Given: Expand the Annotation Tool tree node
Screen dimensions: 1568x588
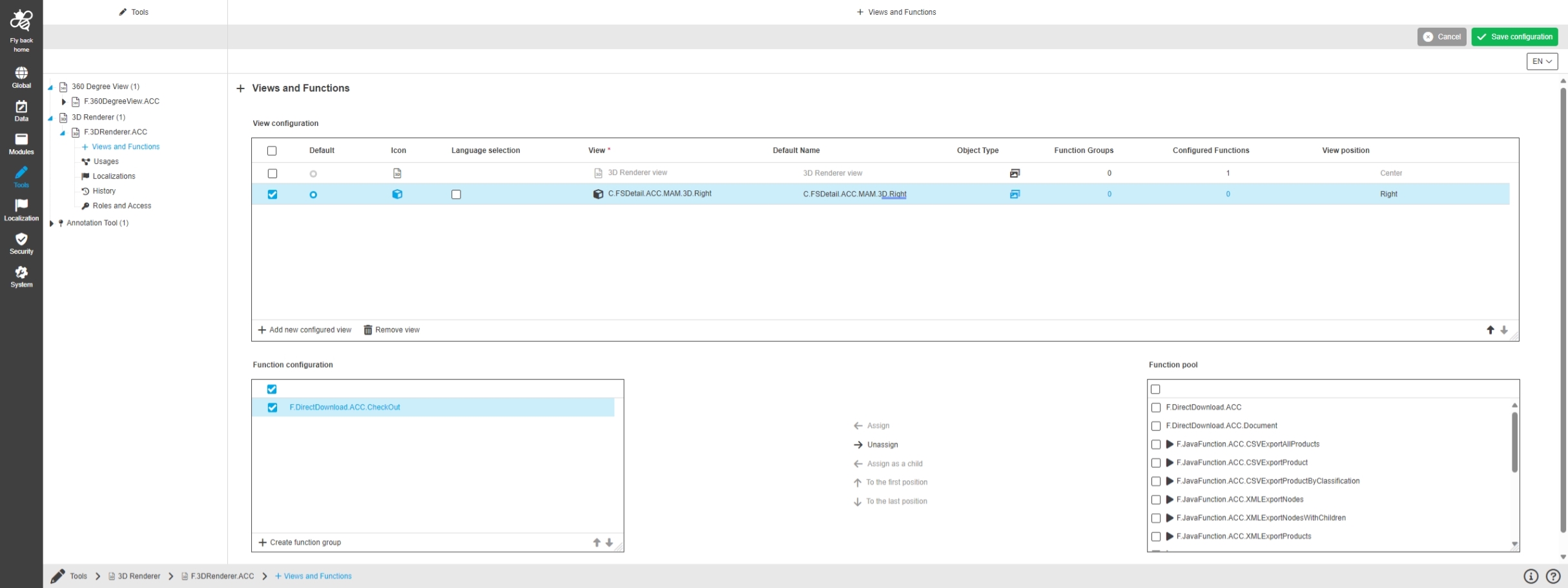Looking at the screenshot, I should point(52,223).
